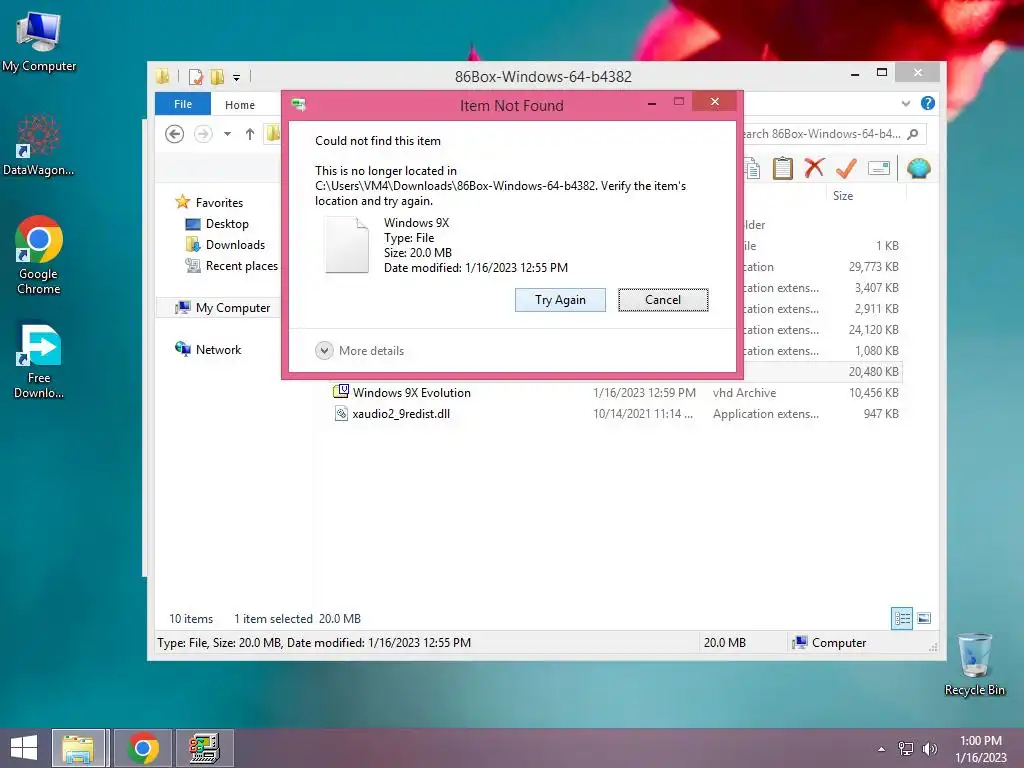Viewport: 1024px width, 768px height.
Task: Click the New folder quick access icon
Action: click(x=217, y=77)
